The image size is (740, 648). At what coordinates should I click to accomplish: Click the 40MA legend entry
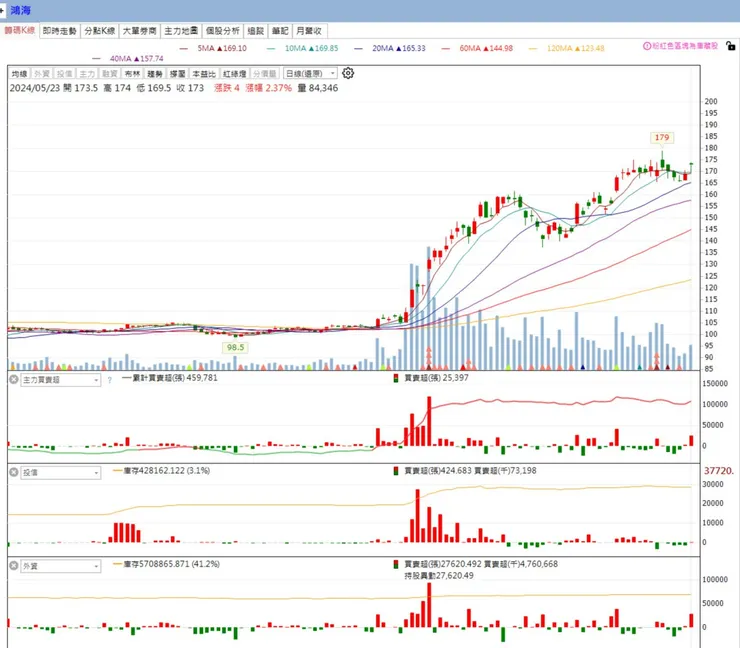(x=128, y=59)
